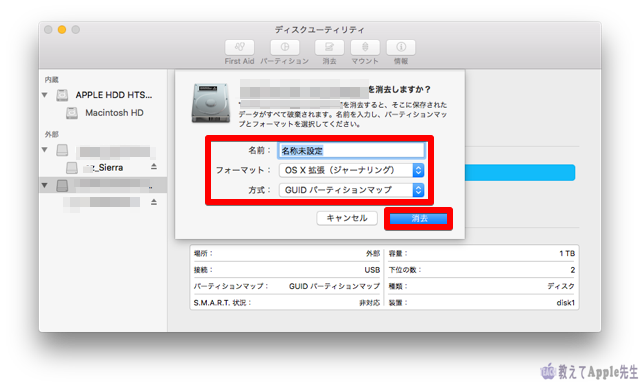The width and height of the screenshot is (640, 387).
Task: Select the _Sierra volume in sidebar
Action: 103,167
